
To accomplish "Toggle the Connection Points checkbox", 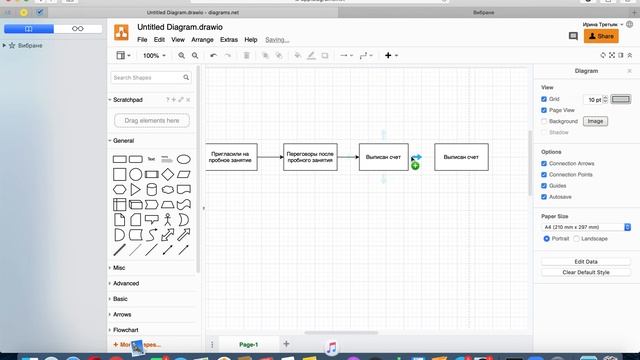I will pos(544,175).
